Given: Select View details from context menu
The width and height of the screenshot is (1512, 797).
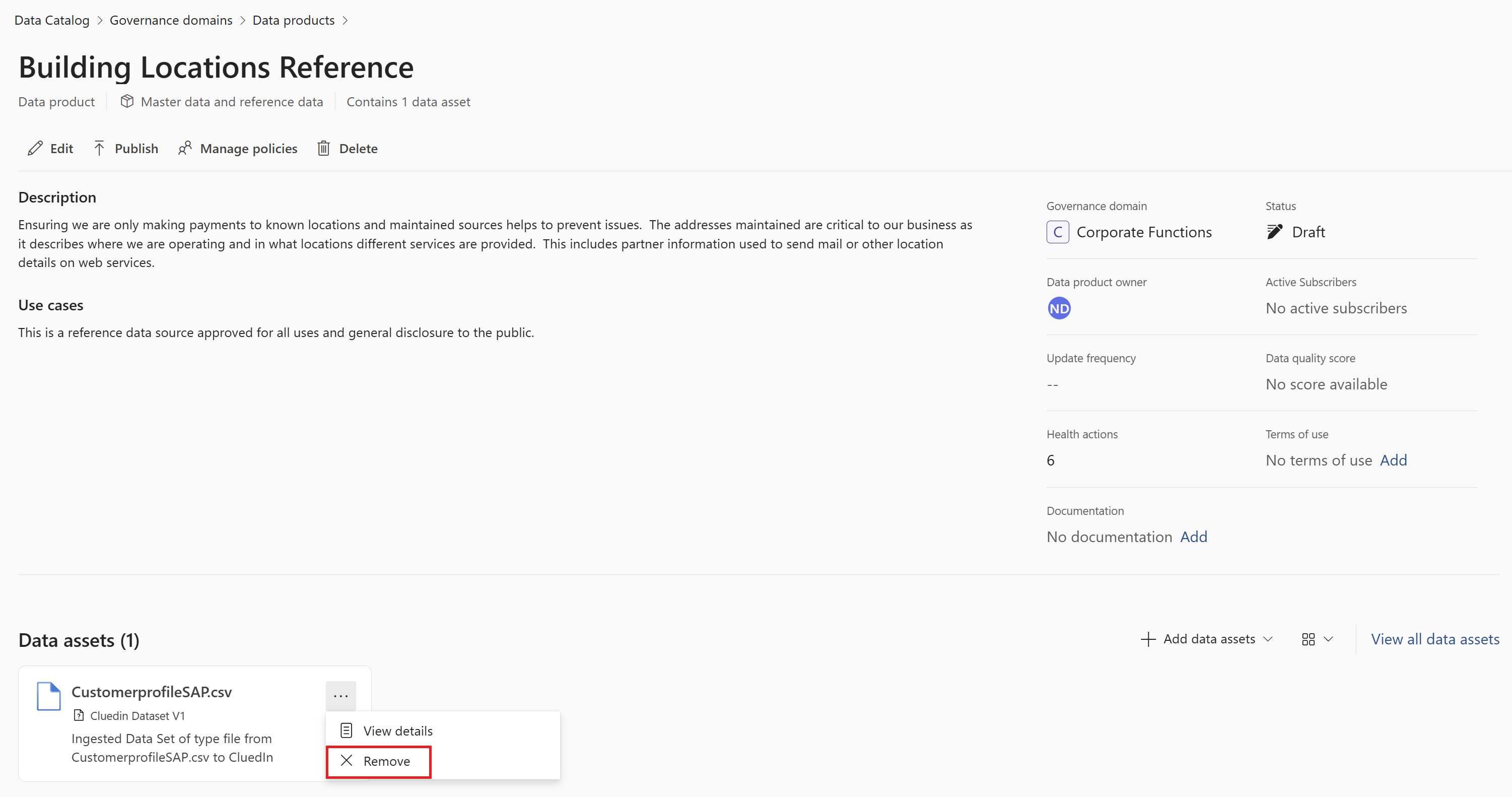Looking at the screenshot, I should 397,730.
